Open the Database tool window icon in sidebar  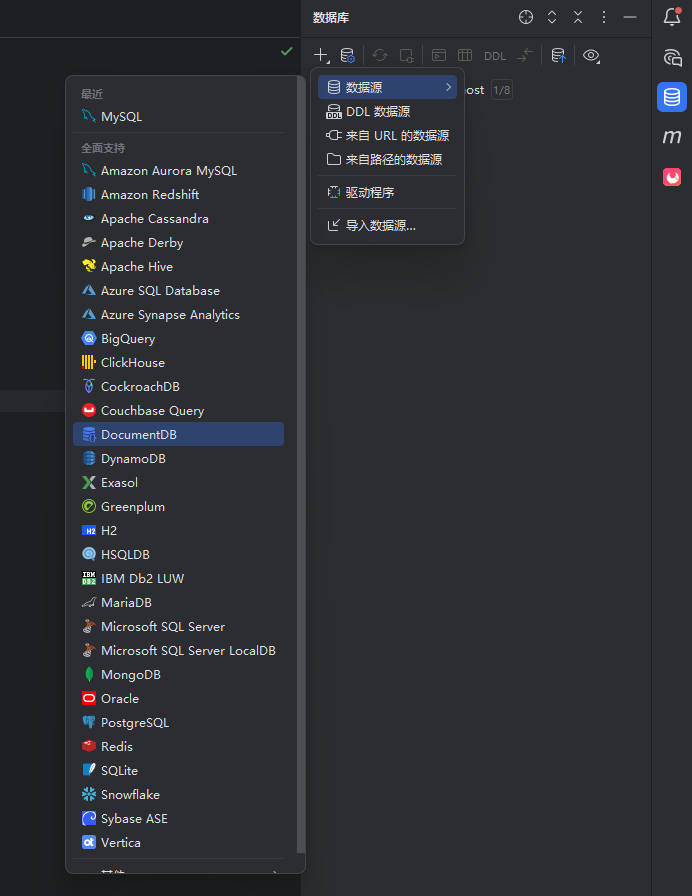tap(672, 97)
